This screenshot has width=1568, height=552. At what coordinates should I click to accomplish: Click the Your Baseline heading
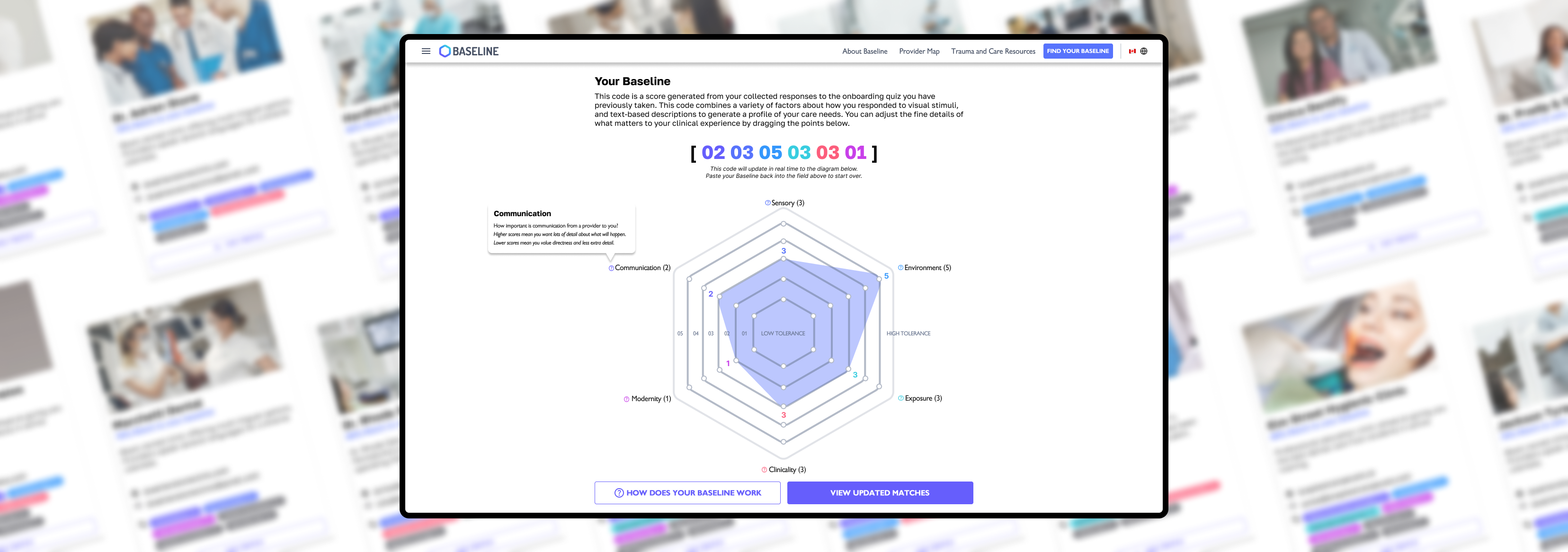click(633, 81)
